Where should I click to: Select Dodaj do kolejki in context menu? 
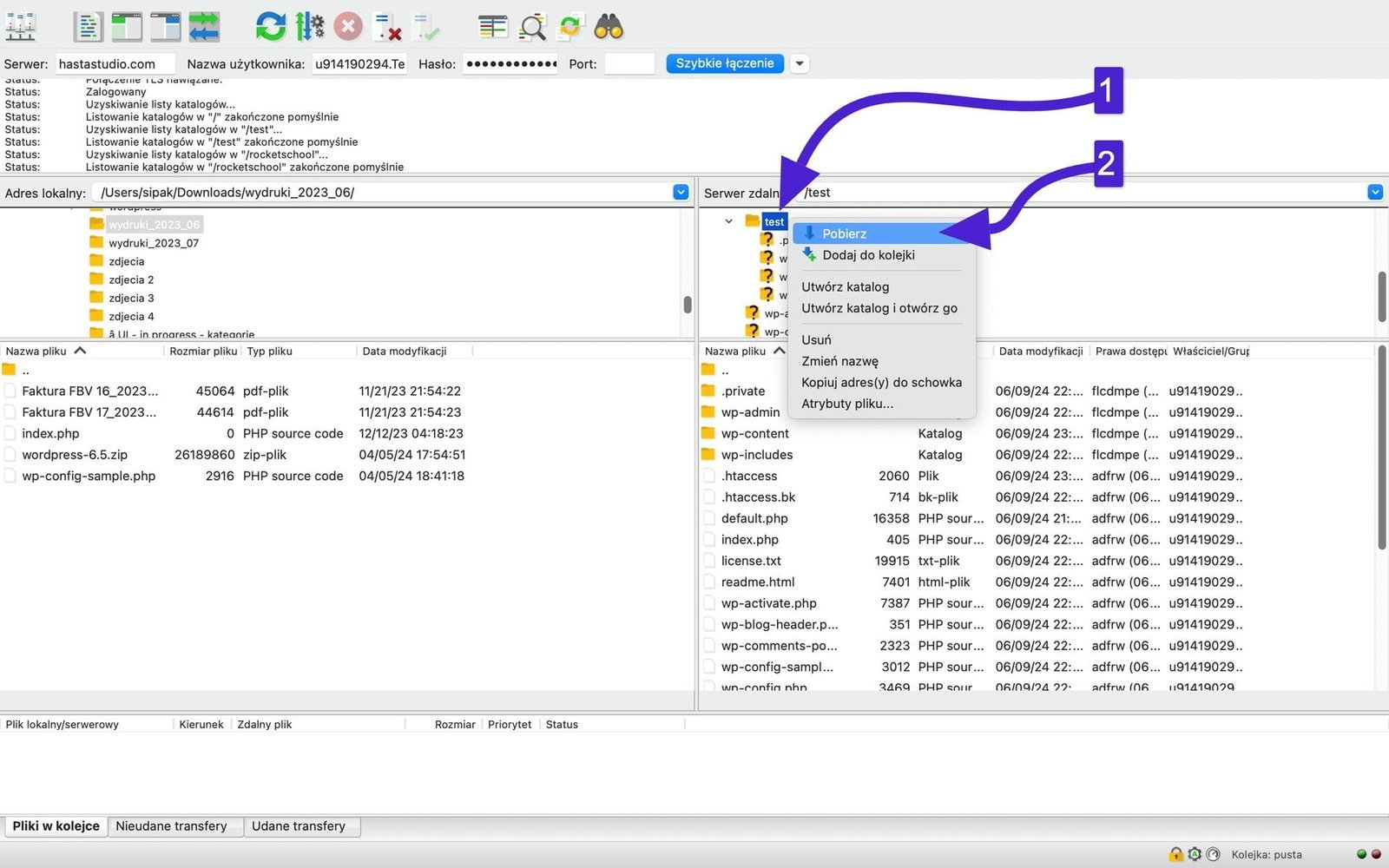[868, 255]
